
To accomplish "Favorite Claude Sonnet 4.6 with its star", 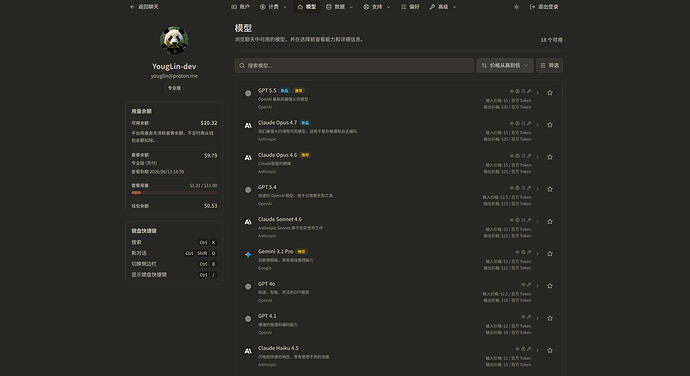I will (x=550, y=221).
